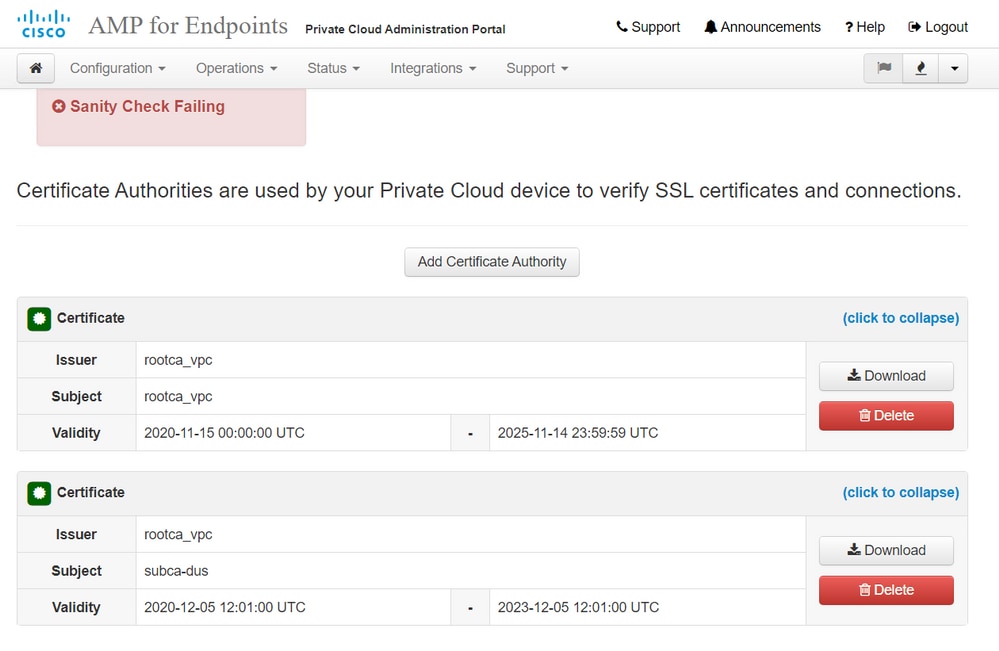Click Add Certificate Authority button
The height and width of the screenshot is (651, 999).
[492, 262]
